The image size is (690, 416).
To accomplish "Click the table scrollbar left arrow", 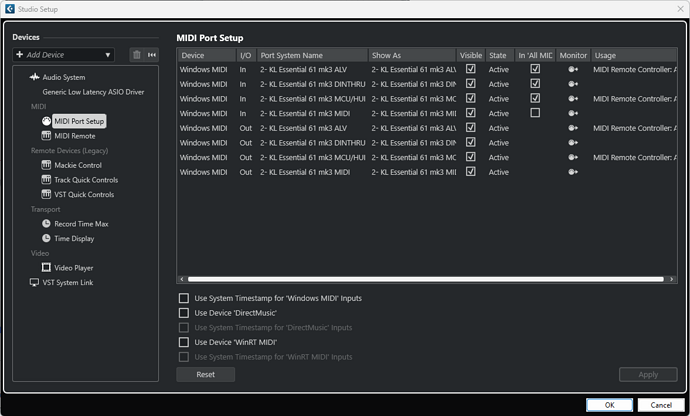I will pos(182,279).
